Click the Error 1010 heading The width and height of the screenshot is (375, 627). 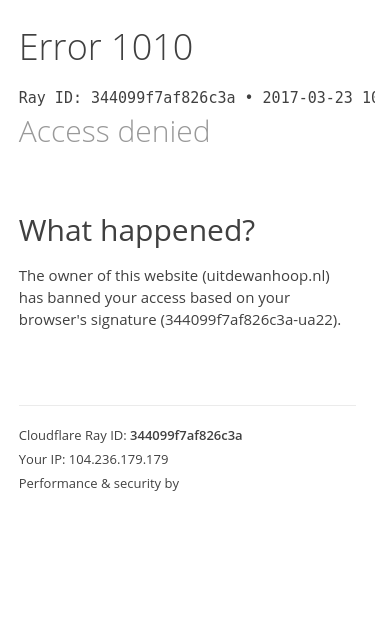coord(106,47)
